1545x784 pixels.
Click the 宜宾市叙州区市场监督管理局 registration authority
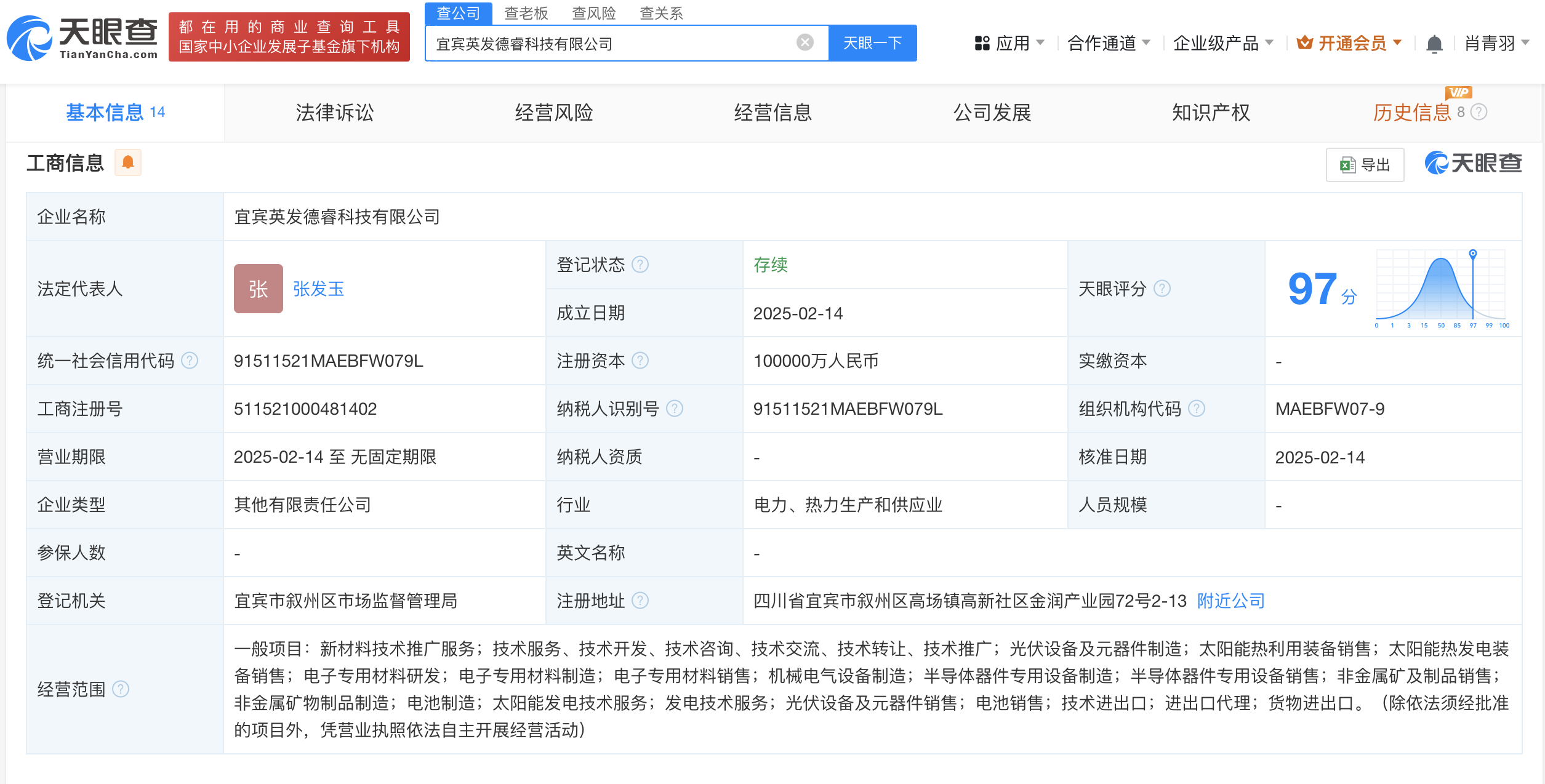click(346, 601)
